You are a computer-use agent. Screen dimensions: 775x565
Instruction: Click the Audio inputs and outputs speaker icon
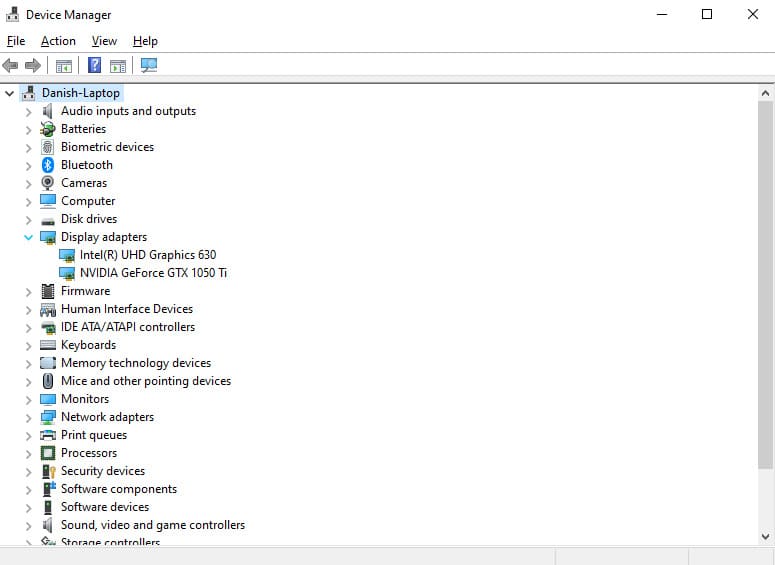point(47,111)
